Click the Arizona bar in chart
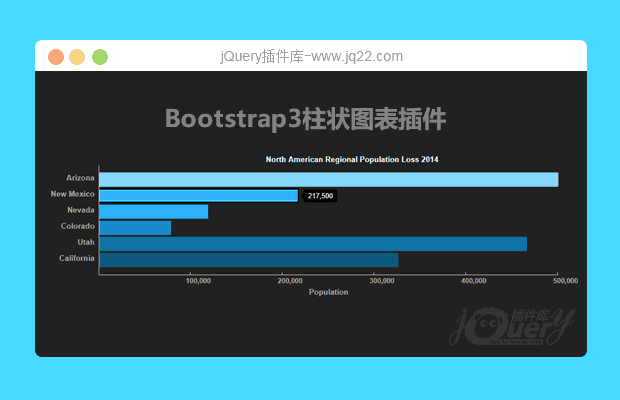 pyautogui.click(x=329, y=179)
